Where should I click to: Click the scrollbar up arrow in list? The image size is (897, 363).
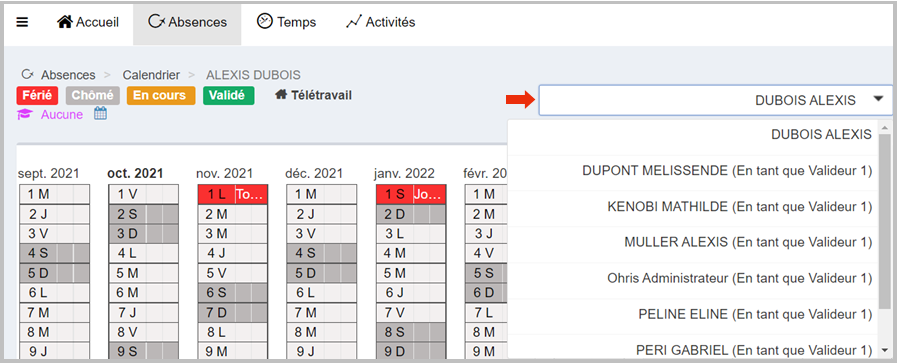click(x=886, y=127)
